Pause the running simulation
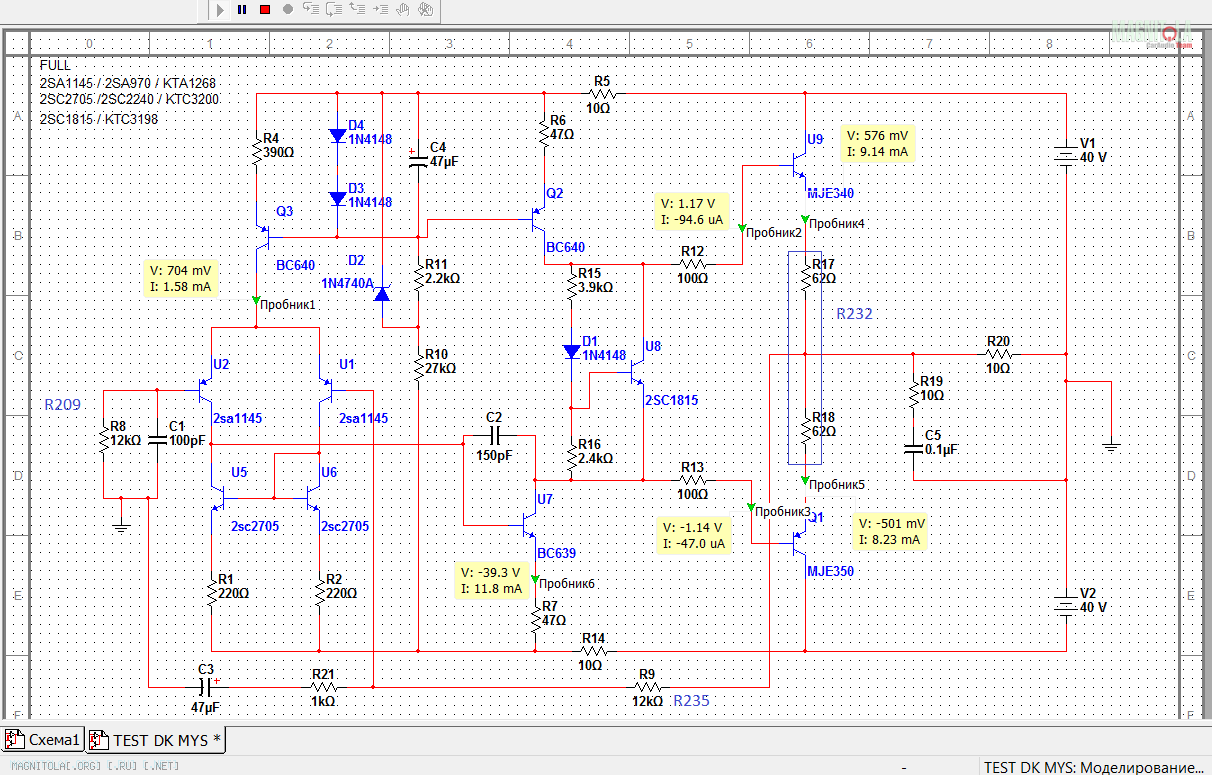Viewport: 1212px width, 775px height. click(x=242, y=9)
